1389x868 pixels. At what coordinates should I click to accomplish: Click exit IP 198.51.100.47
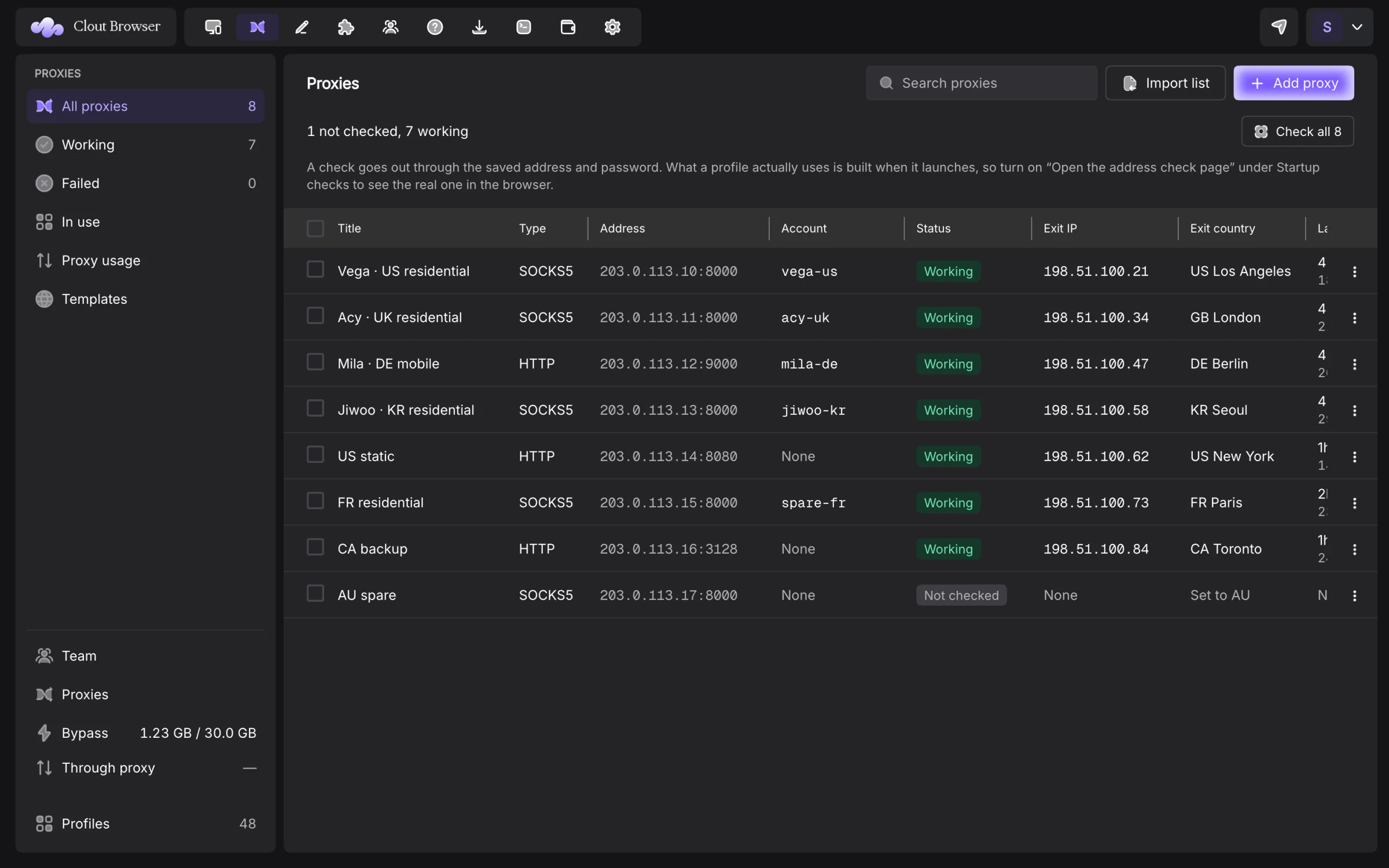point(1096,364)
